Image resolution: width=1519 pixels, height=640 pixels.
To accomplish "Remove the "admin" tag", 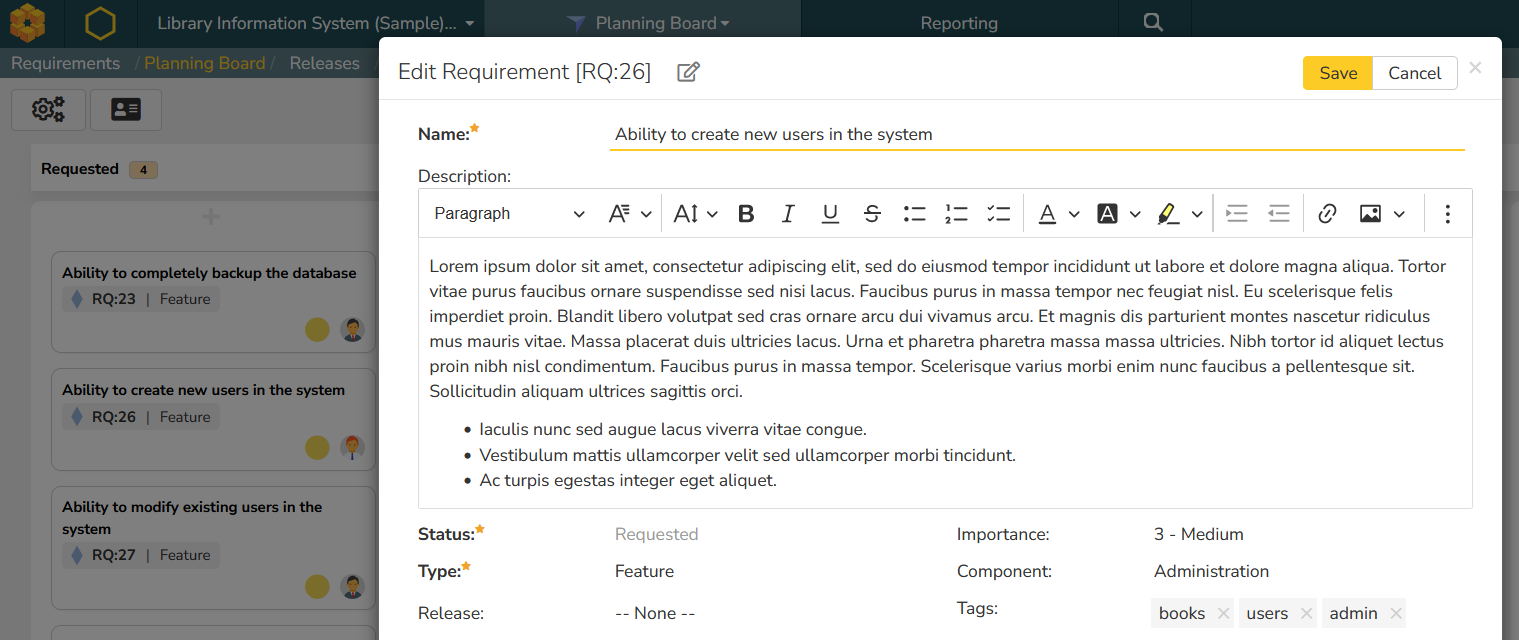I will (x=1396, y=614).
